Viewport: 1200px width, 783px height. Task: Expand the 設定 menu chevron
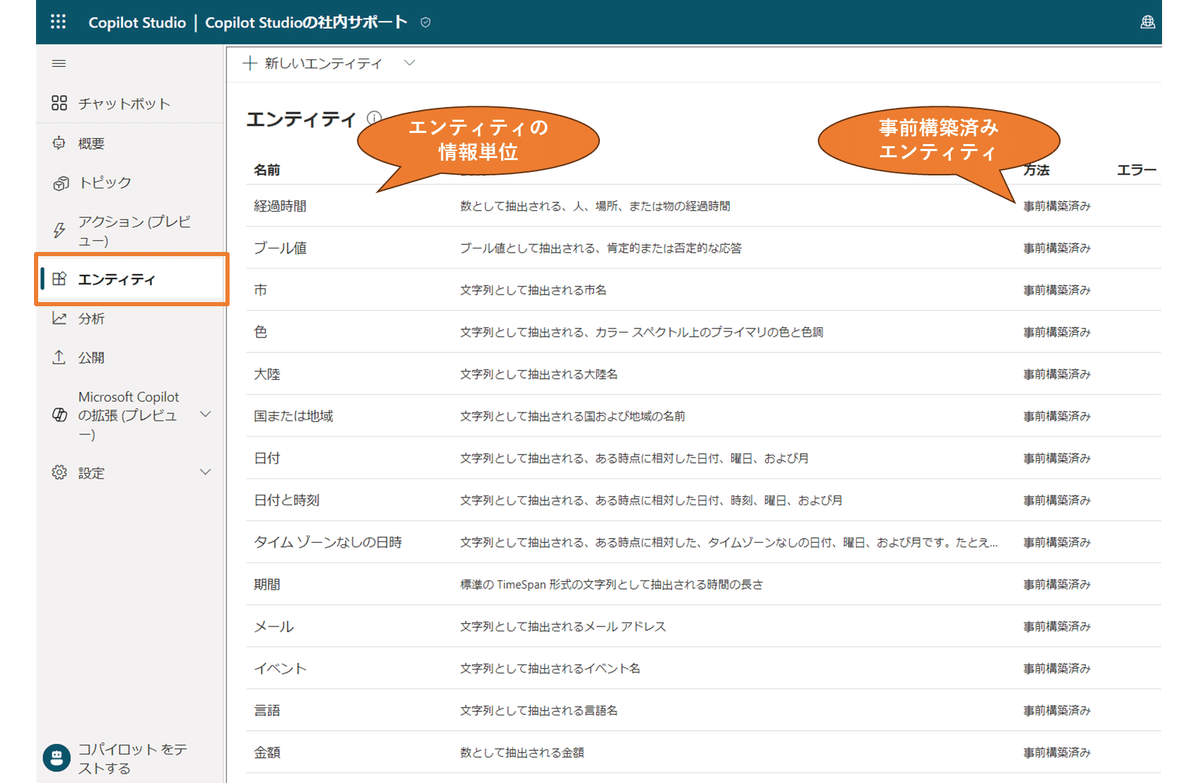click(205, 472)
